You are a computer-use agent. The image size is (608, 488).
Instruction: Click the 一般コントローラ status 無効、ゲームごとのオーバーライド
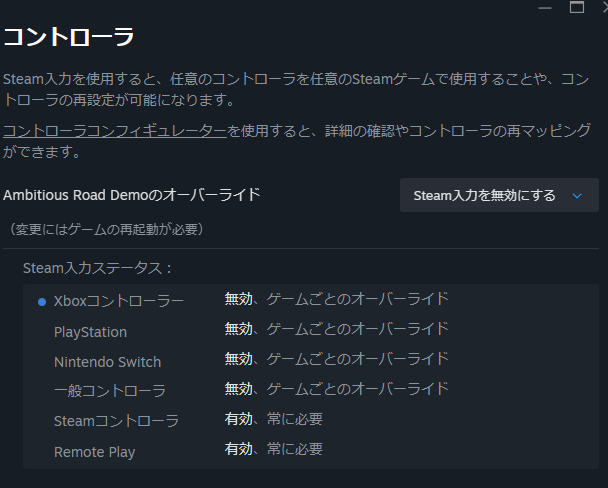337,388
